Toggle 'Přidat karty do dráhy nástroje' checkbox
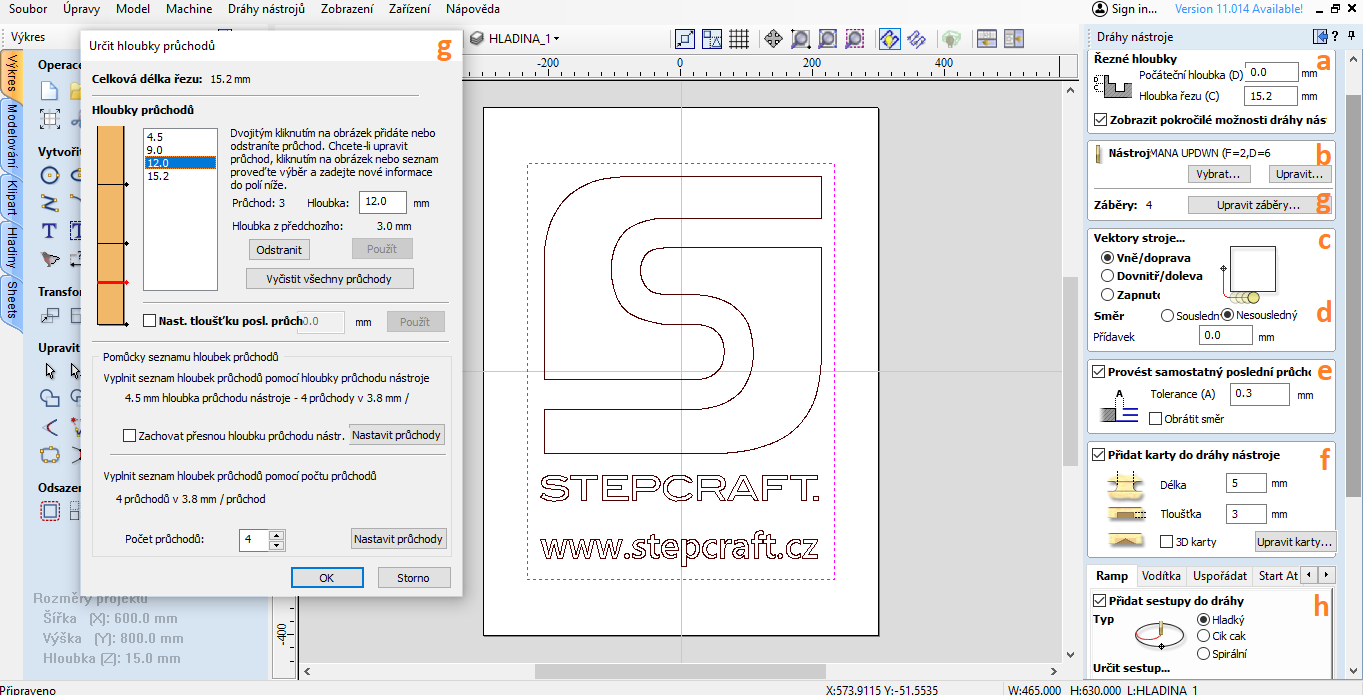1369x695 pixels. [1100, 455]
